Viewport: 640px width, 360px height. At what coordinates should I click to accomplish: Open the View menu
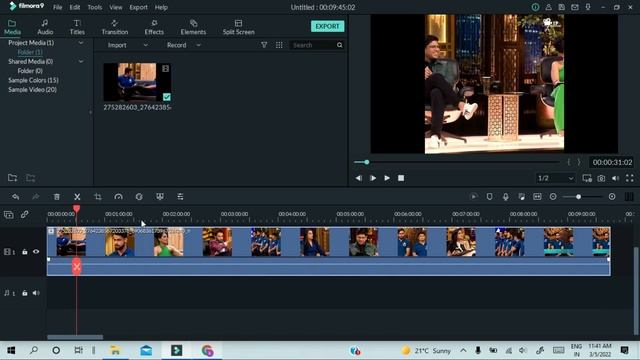click(x=116, y=7)
